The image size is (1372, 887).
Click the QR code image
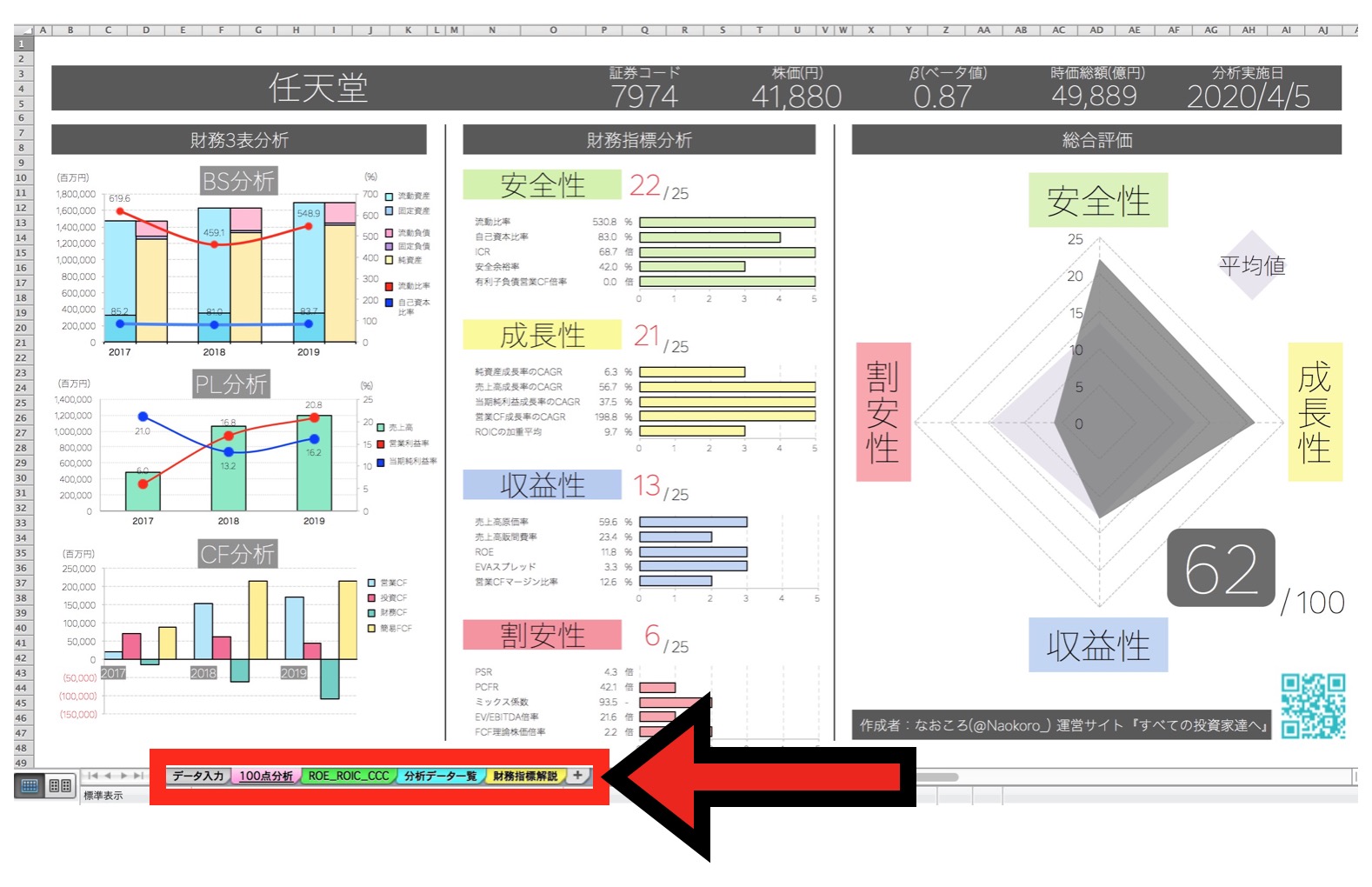coord(1313,705)
